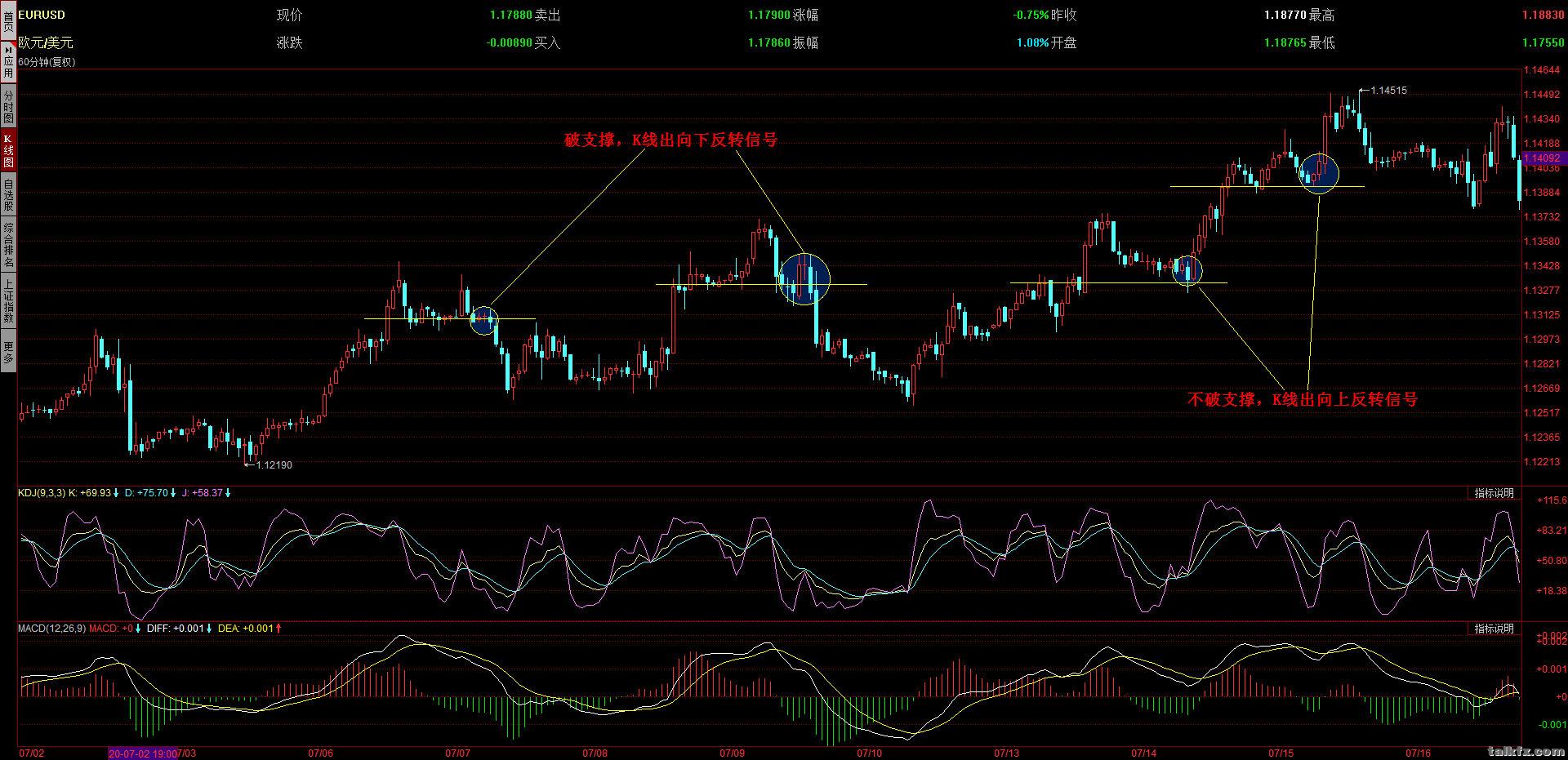Open the 上证指数 index tab
The image size is (1568, 760).
coord(8,300)
